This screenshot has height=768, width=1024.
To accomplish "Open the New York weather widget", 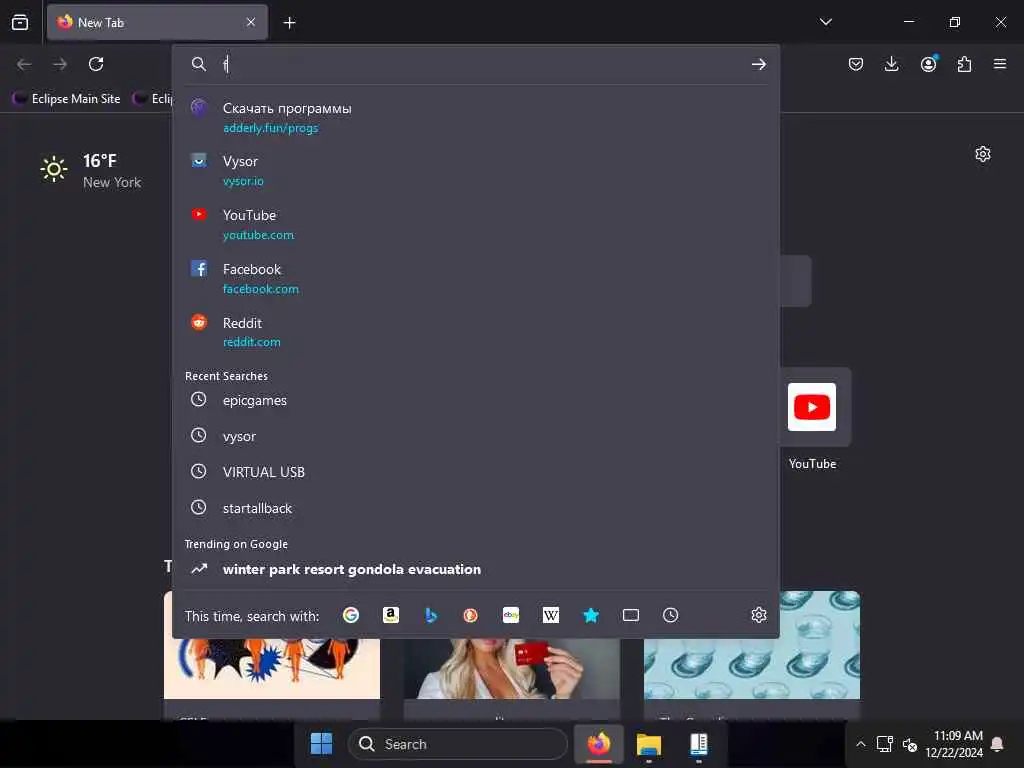I will tap(91, 171).
